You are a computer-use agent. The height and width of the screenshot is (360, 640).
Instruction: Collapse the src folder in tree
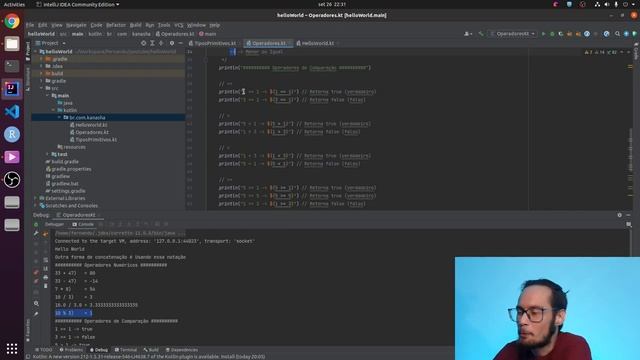click(x=42, y=88)
